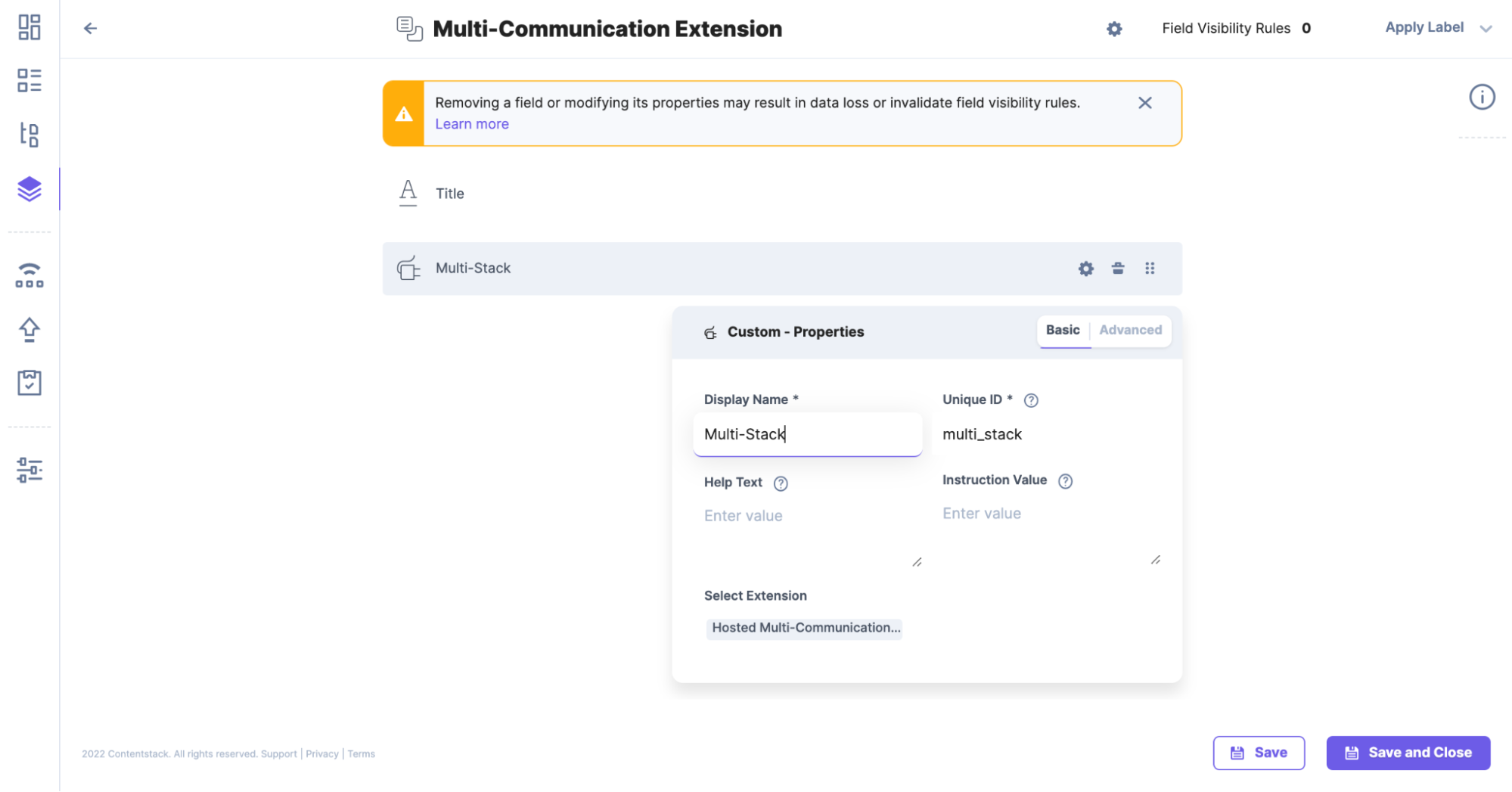Open the Select Extension dropdown value
1512x792 pixels.
805,628
